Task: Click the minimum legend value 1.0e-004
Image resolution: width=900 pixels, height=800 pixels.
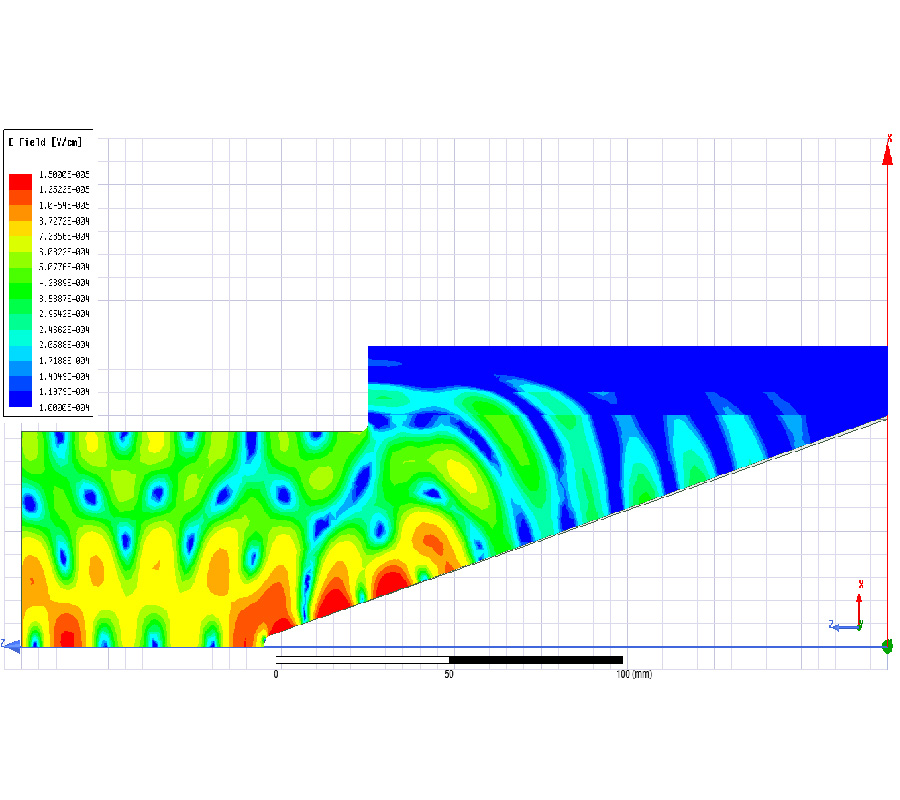Action: point(64,407)
